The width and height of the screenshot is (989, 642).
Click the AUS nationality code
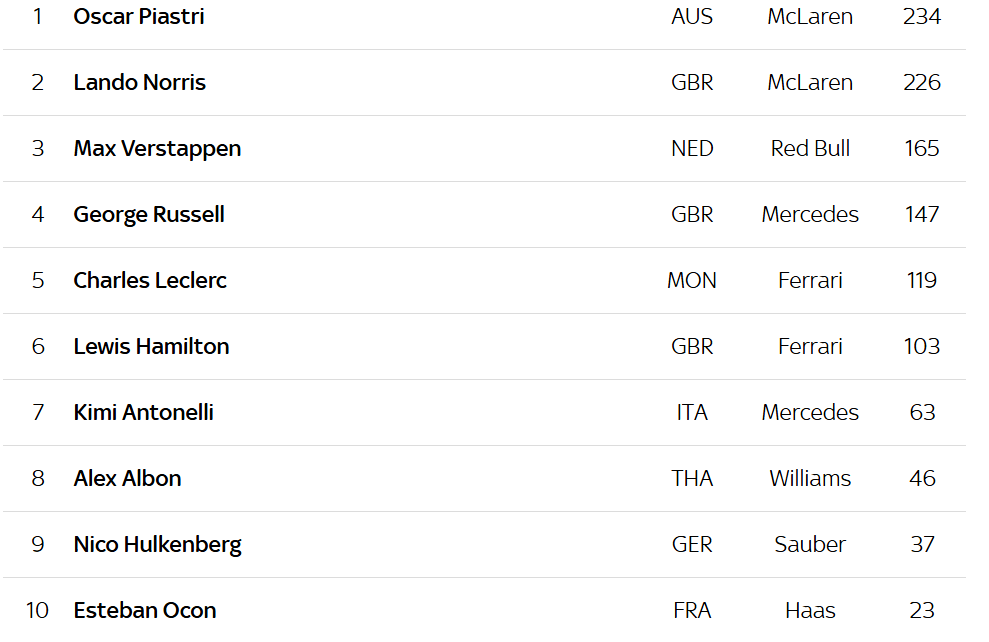[692, 17]
